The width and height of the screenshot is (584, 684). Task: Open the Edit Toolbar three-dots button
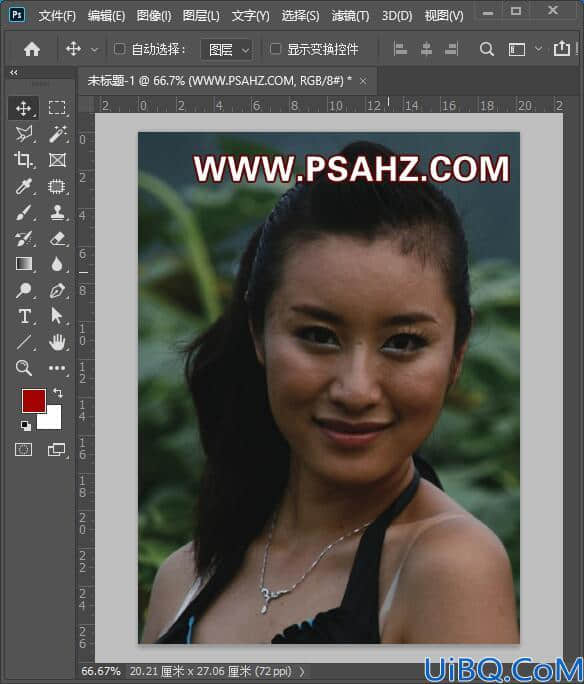pyautogui.click(x=57, y=368)
